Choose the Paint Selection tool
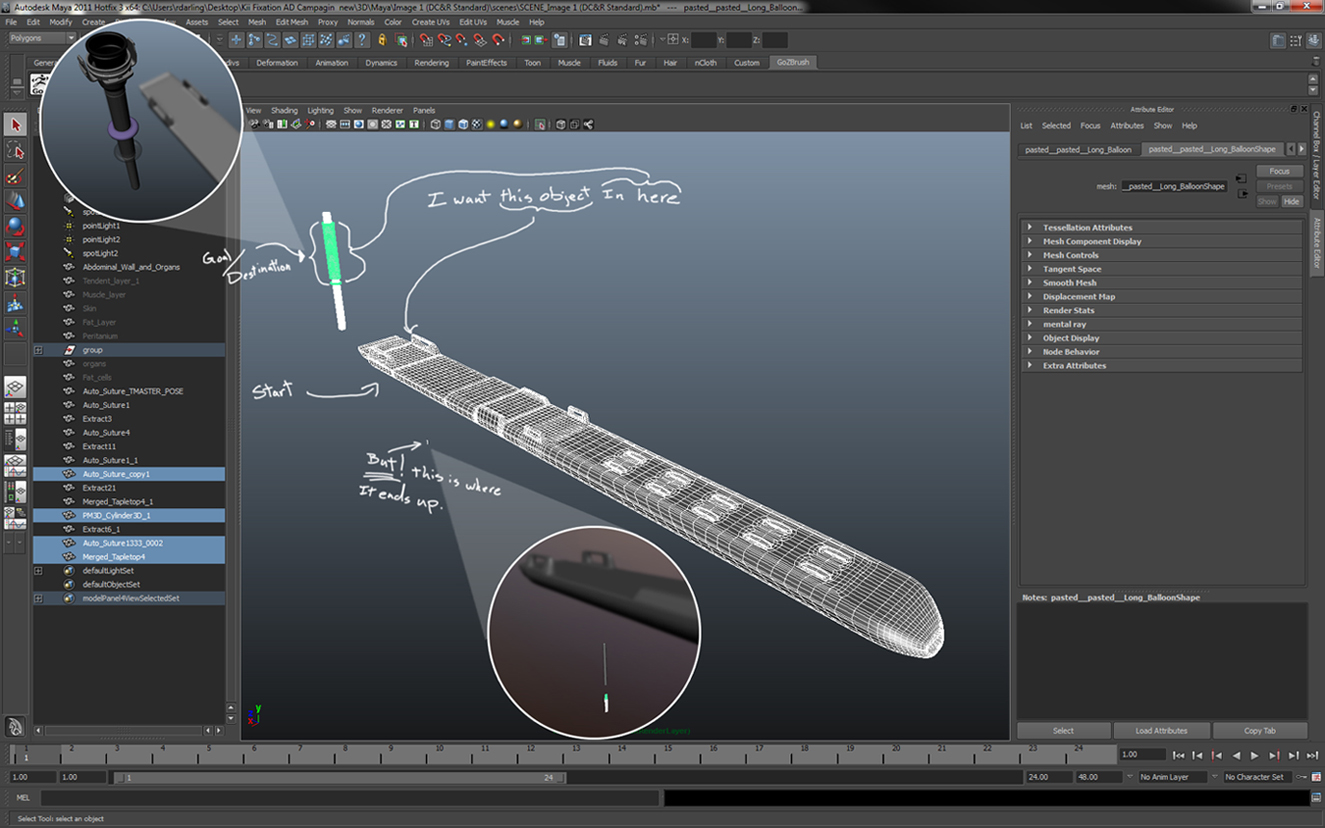1325x828 pixels. (15, 177)
